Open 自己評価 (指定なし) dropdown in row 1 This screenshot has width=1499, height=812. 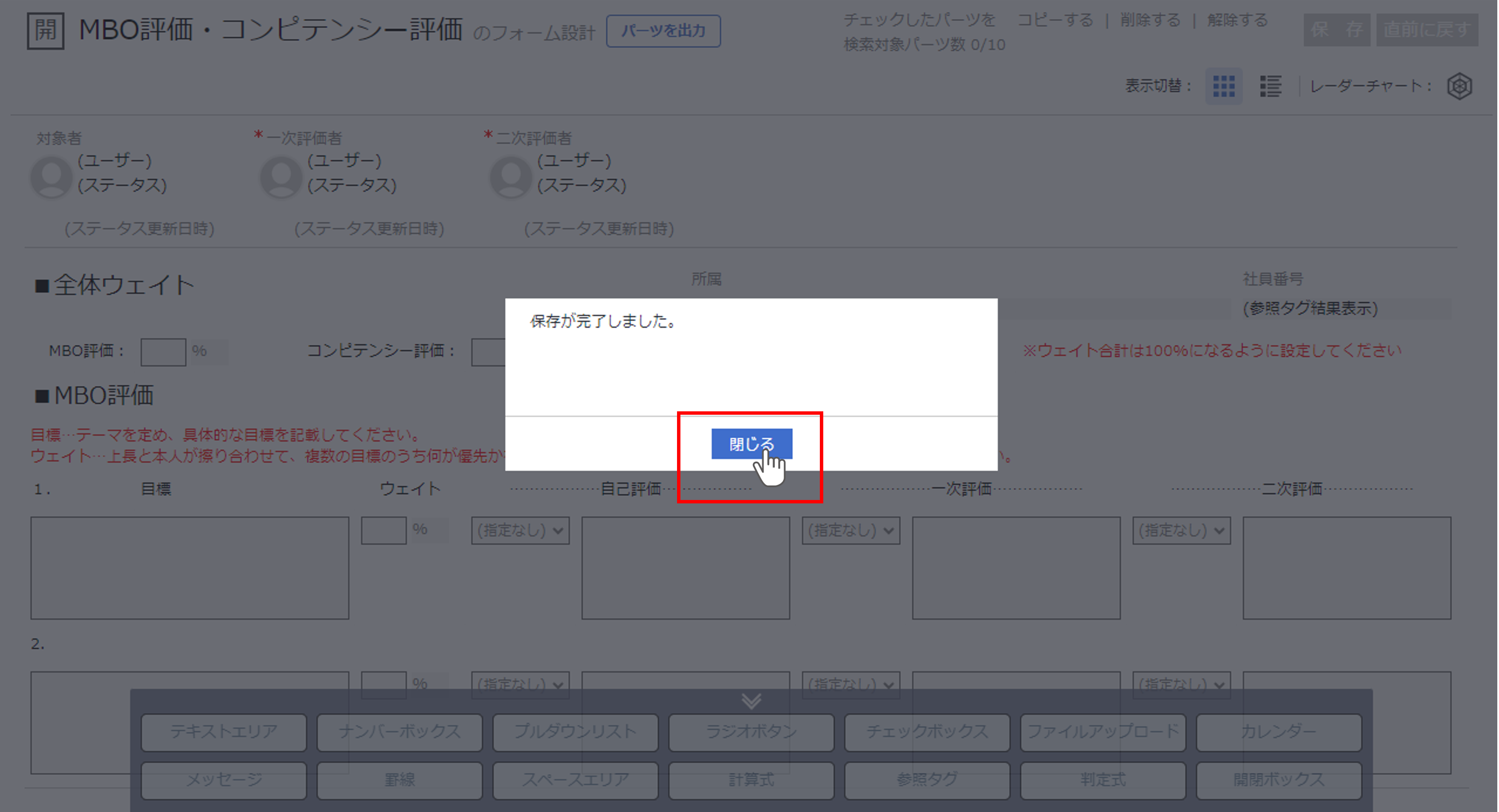pos(520,531)
